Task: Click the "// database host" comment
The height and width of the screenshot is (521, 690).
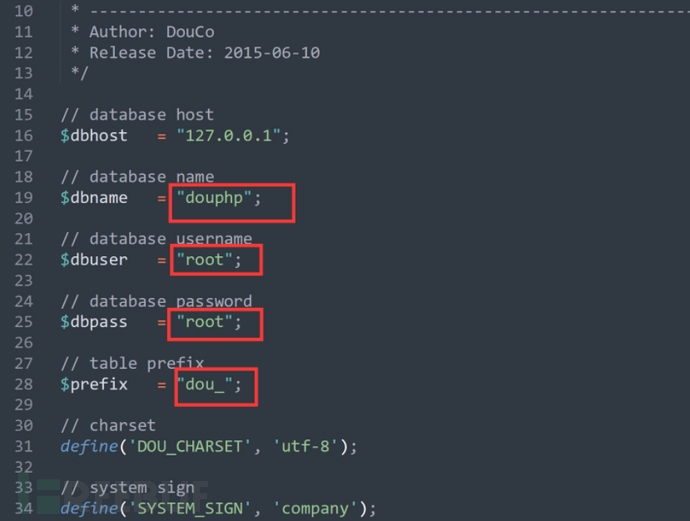Action: [137, 115]
